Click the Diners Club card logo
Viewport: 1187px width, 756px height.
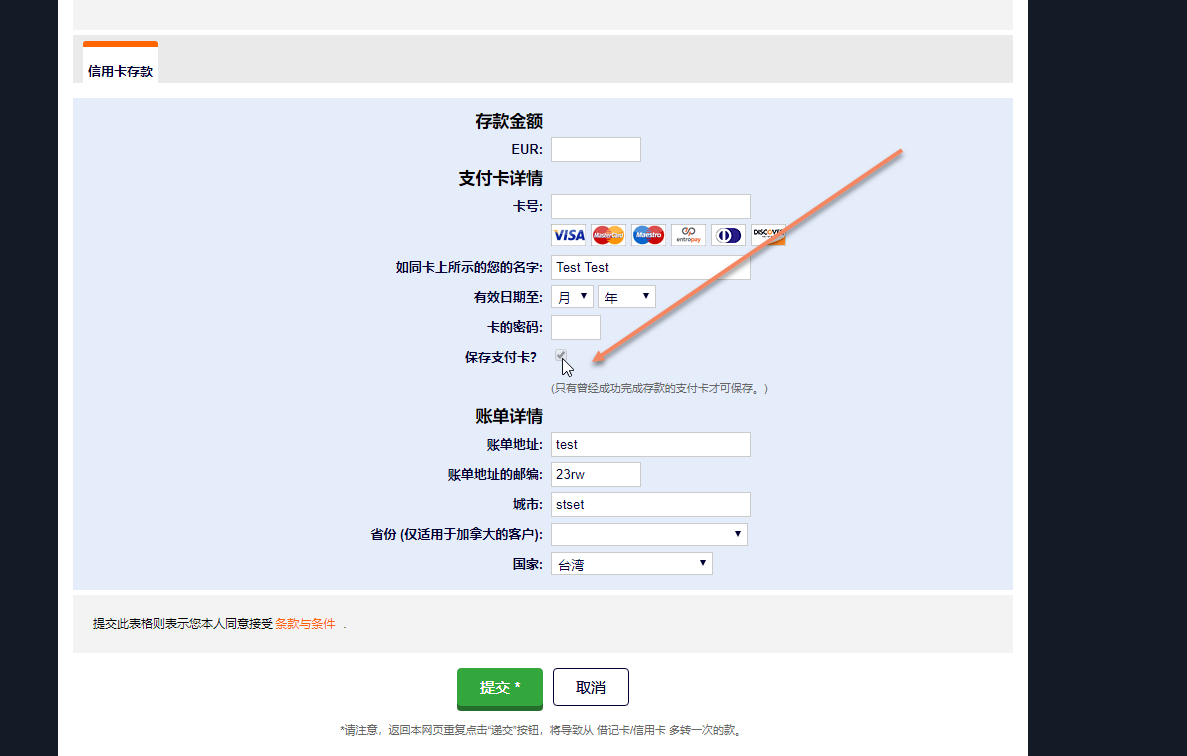point(728,235)
